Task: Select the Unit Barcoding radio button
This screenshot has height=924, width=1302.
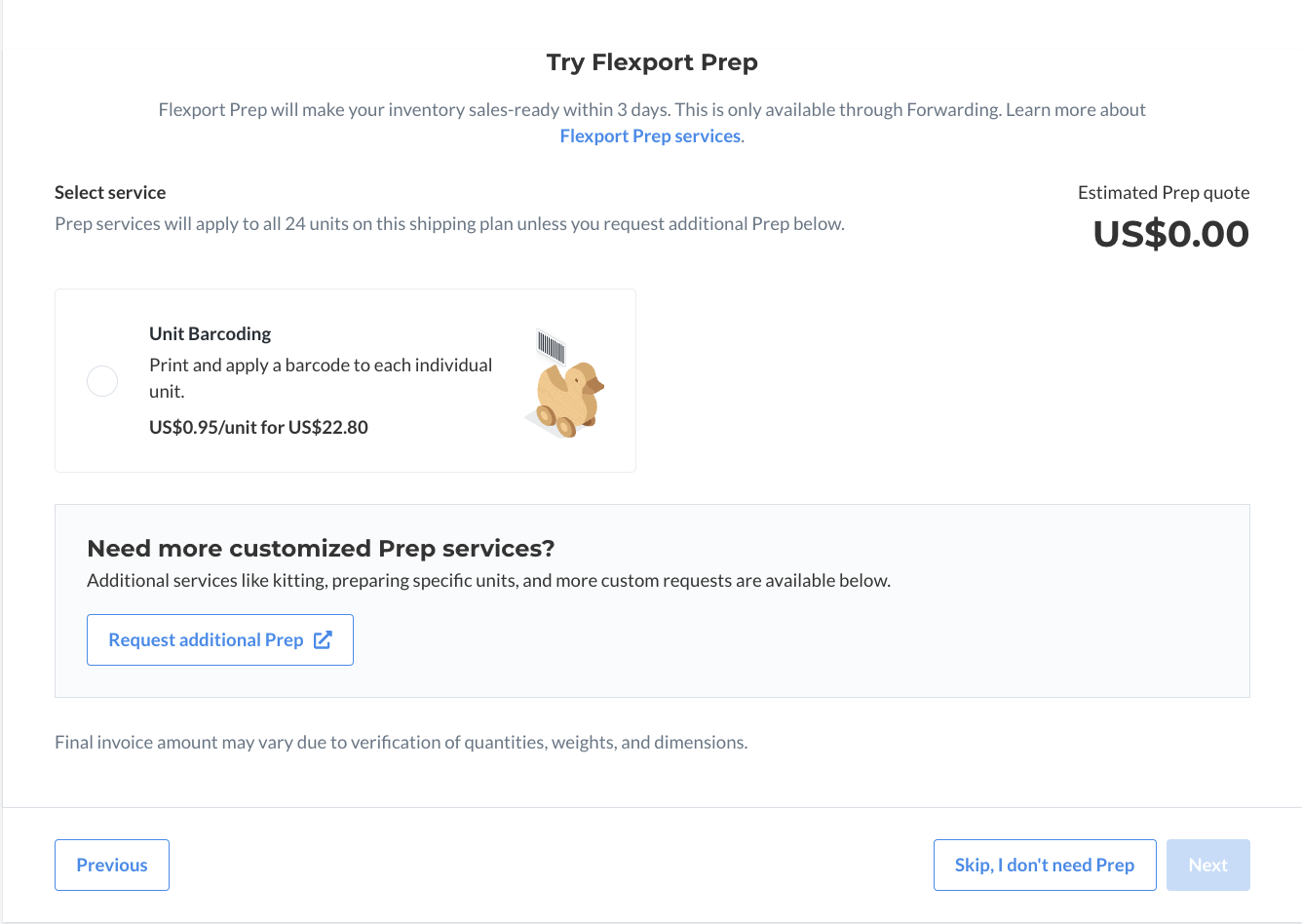Action: (102, 381)
